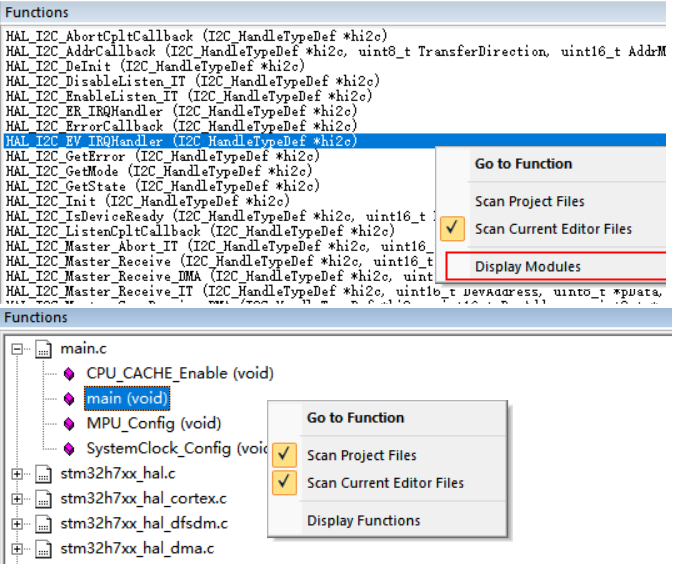
Task: Select Go to Function in upper context menu
Action: (x=523, y=164)
